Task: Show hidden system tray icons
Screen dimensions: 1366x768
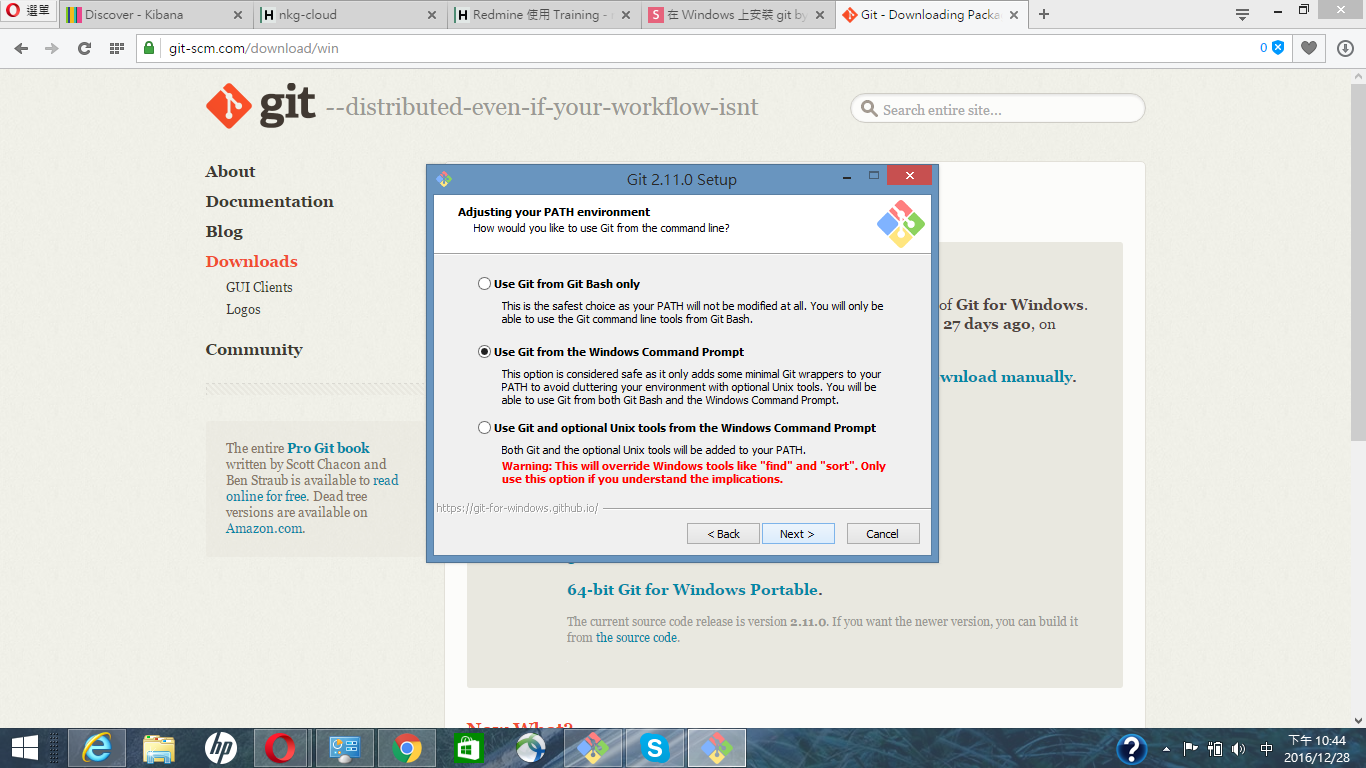Action: tap(1166, 748)
